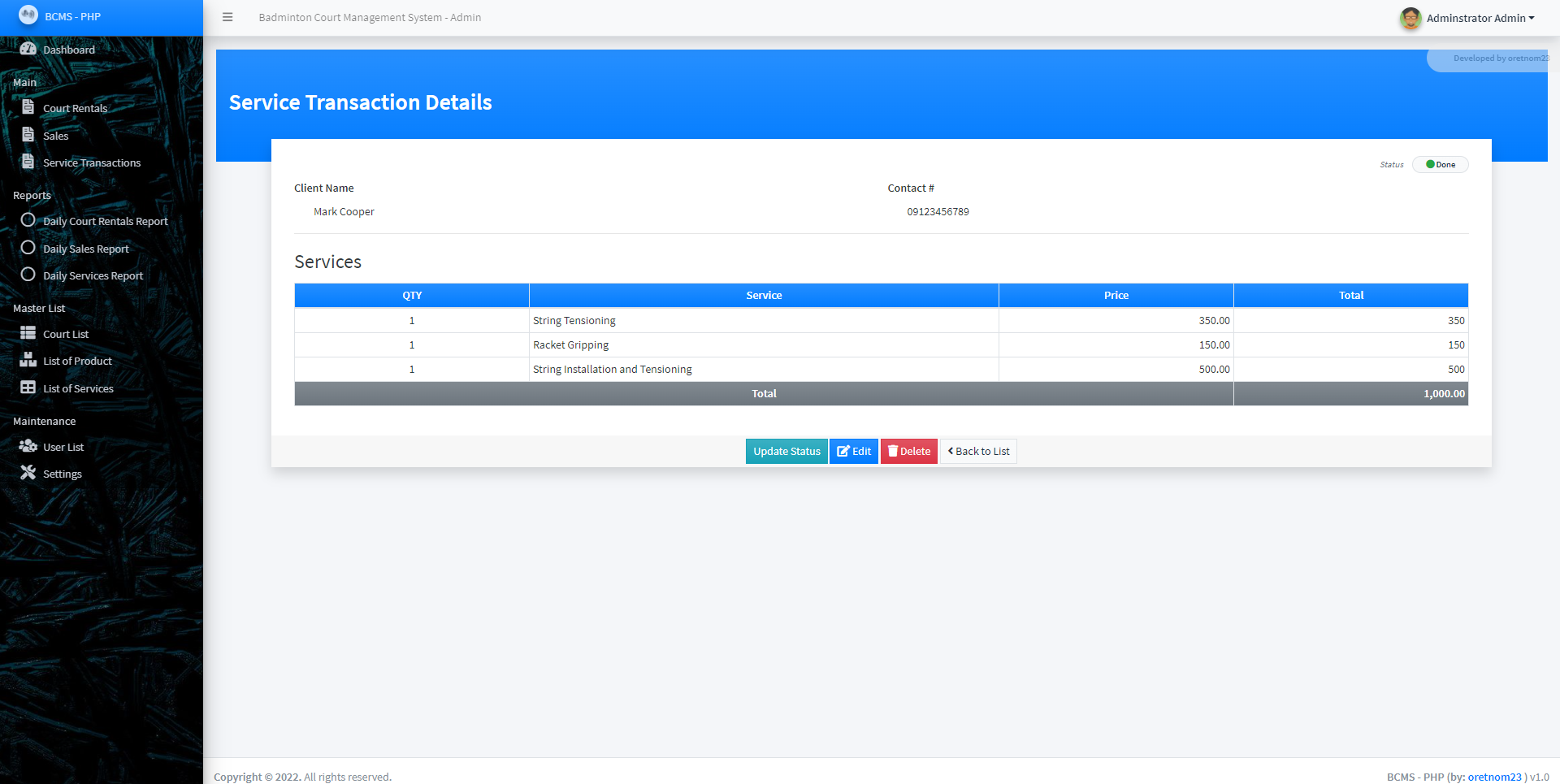Click the QTY column header
This screenshot has width=1560, height=784.
pyautogui.click(x=412, y=295)
